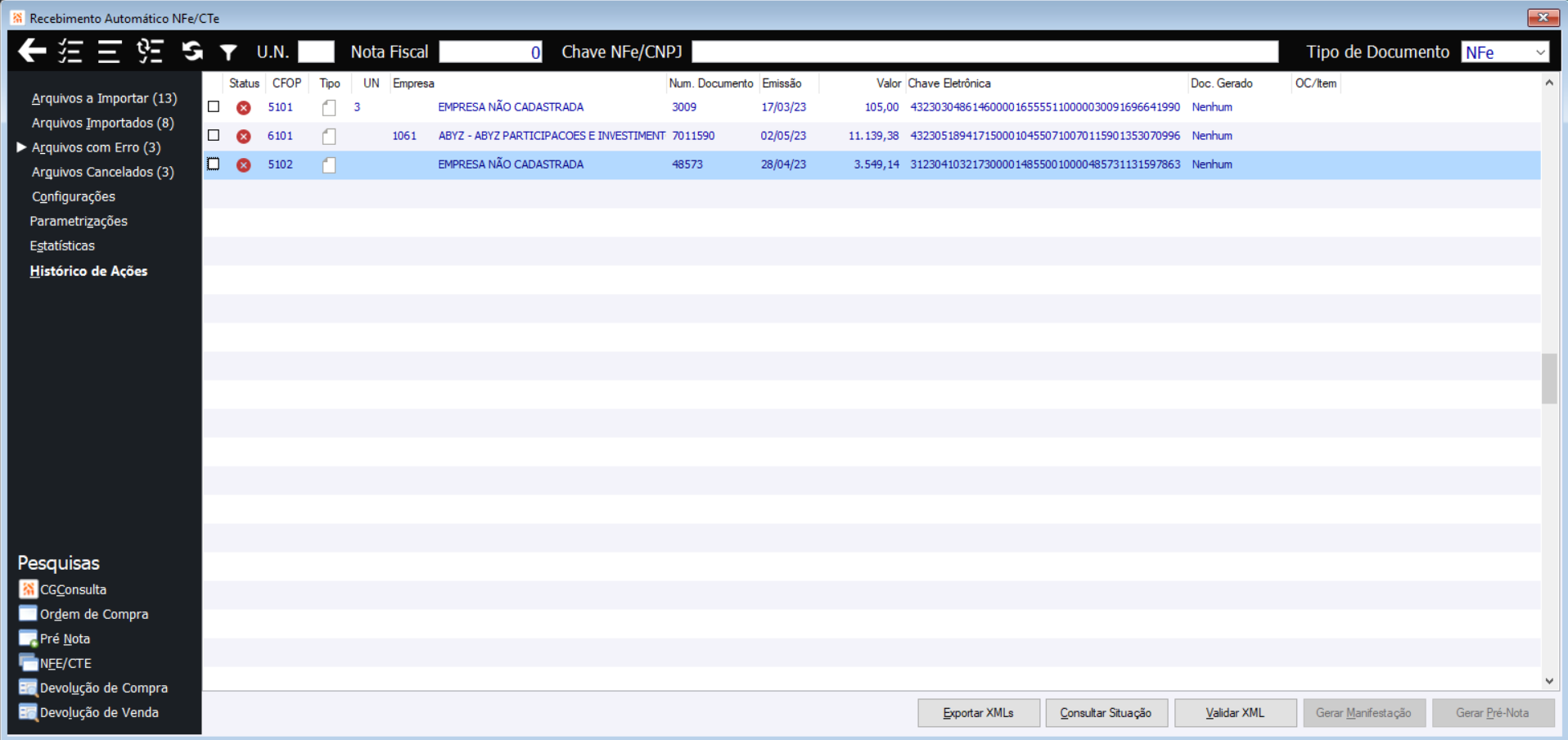Open the Devolução de Venda search
Screen dimensions: 1568x740
pos(89,712)
